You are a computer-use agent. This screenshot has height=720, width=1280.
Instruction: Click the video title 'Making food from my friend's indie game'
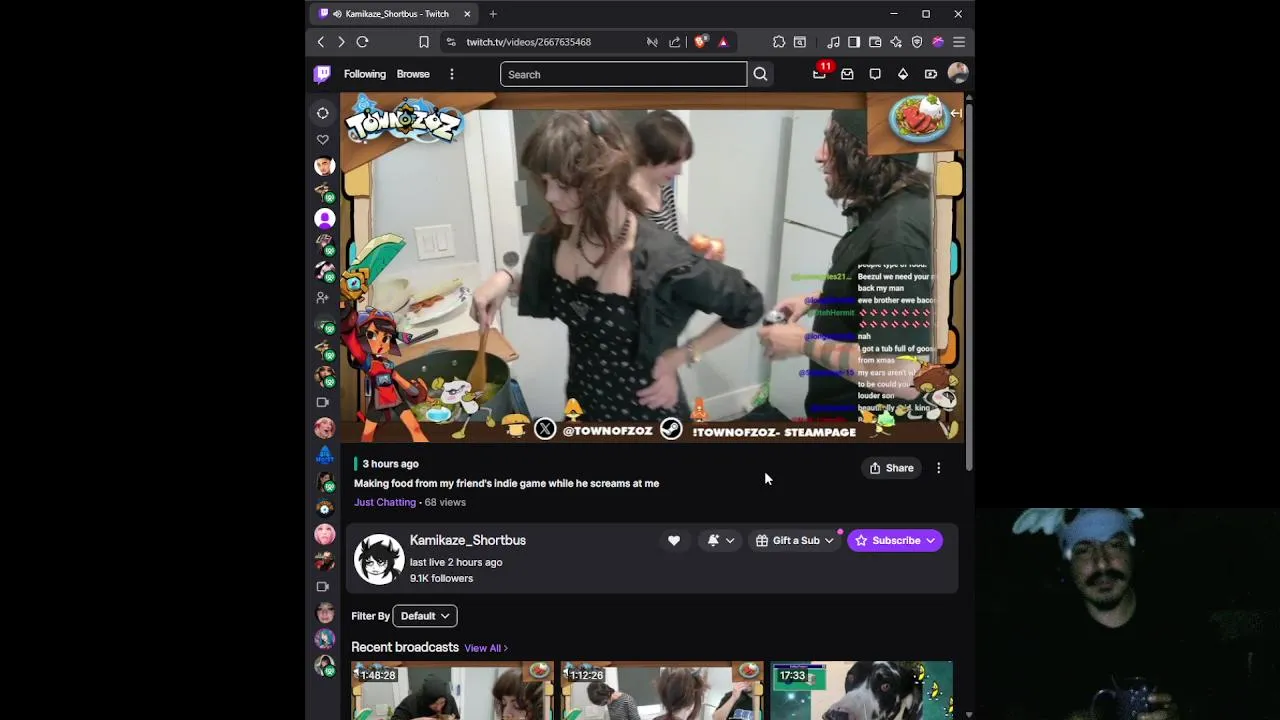point(506,483)
